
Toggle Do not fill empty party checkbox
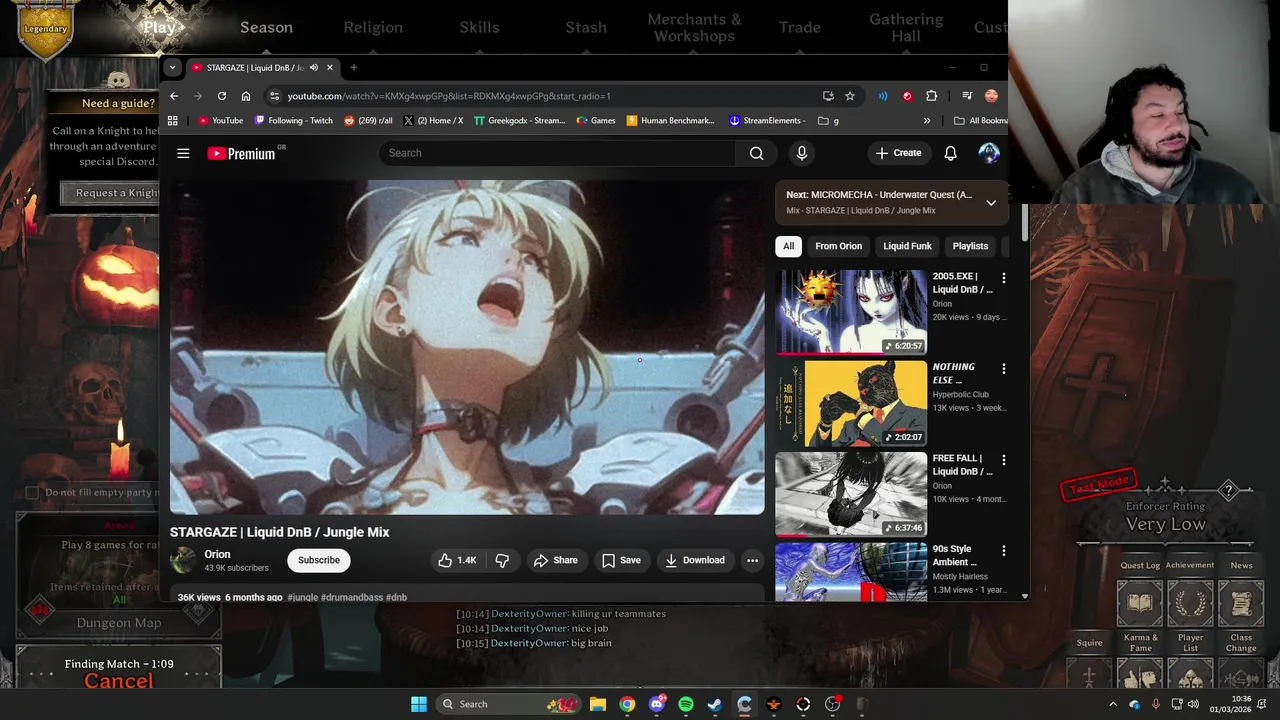pyautogui.click(x=32, y=492)
